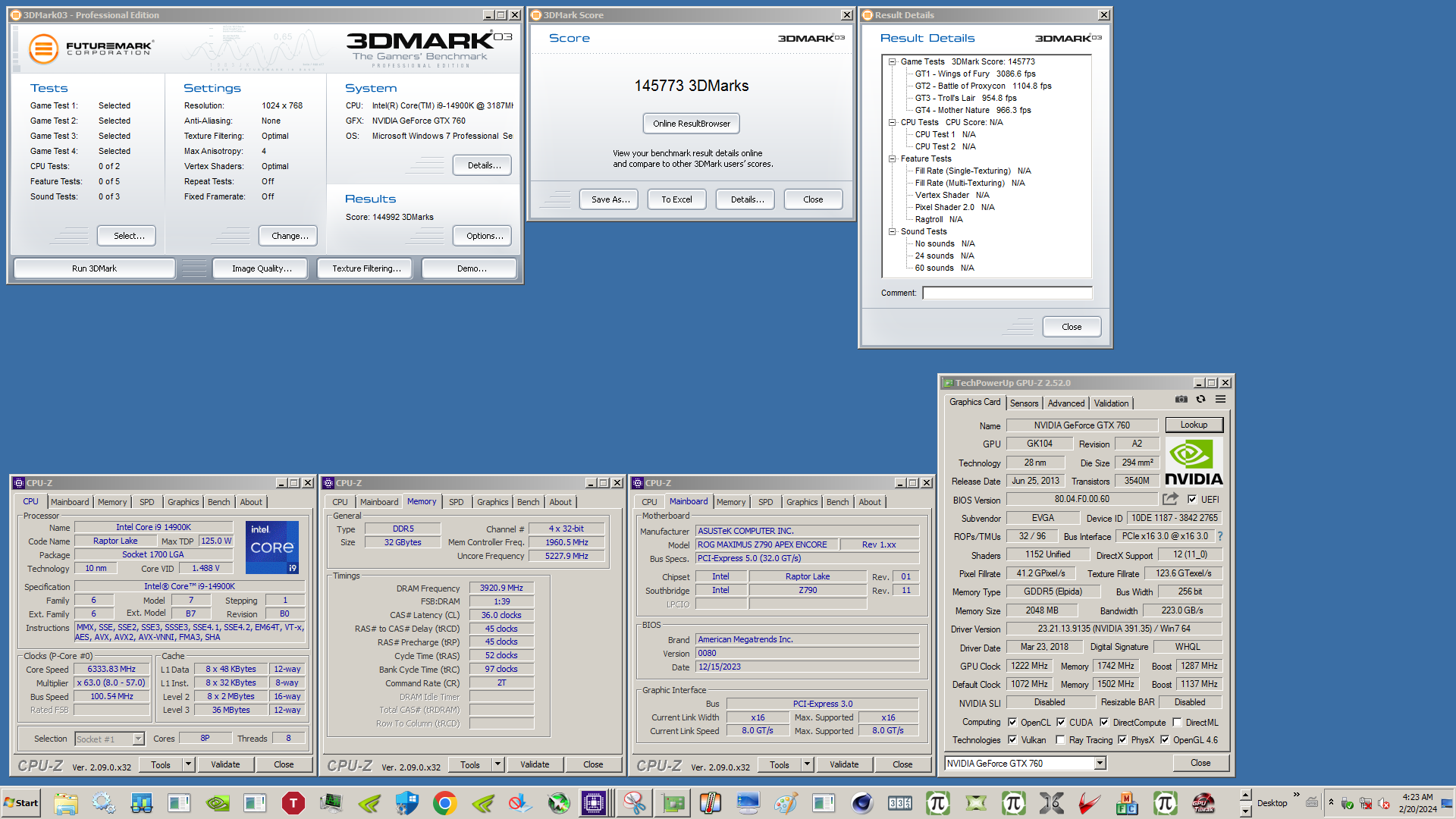Screen dimensions: 1456x819
Task: Take a GPU-Z screenshot with the camera icon
Action: point(1181,400)
